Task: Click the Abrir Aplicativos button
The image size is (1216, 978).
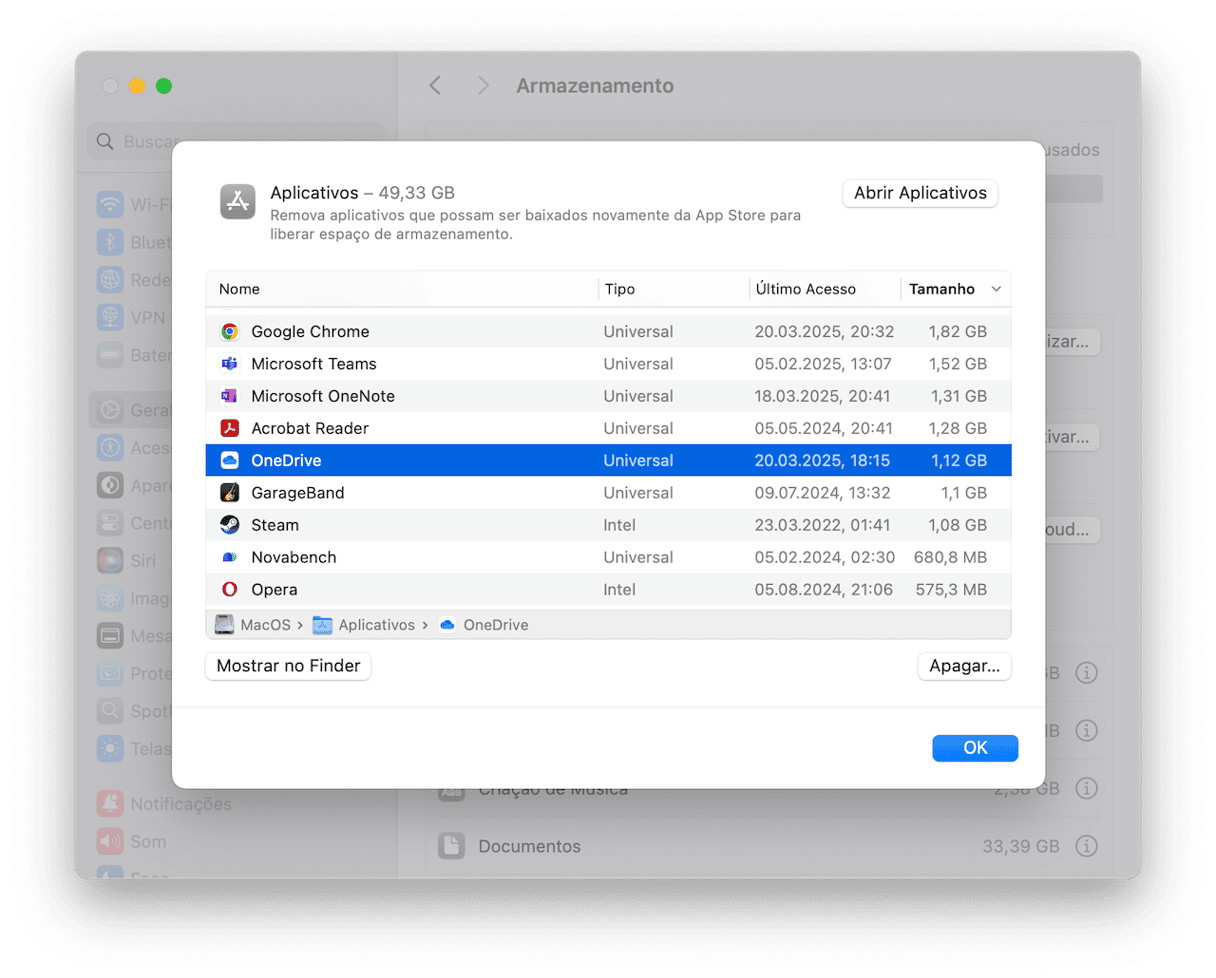Action: [x=920, y=193]
